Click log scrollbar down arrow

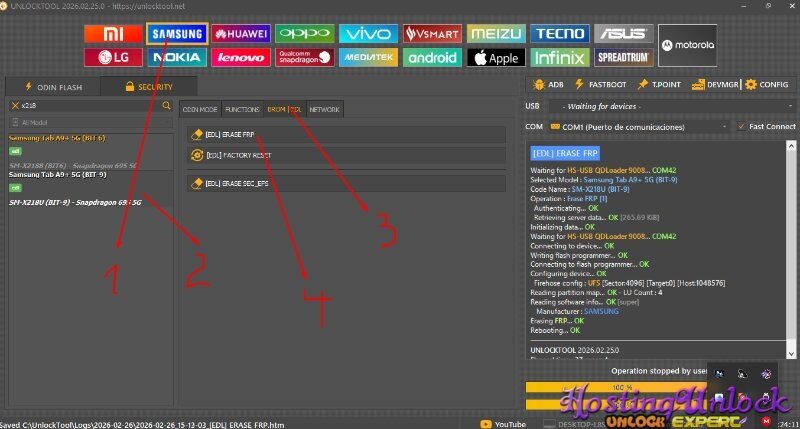click(x=791, y=354)
